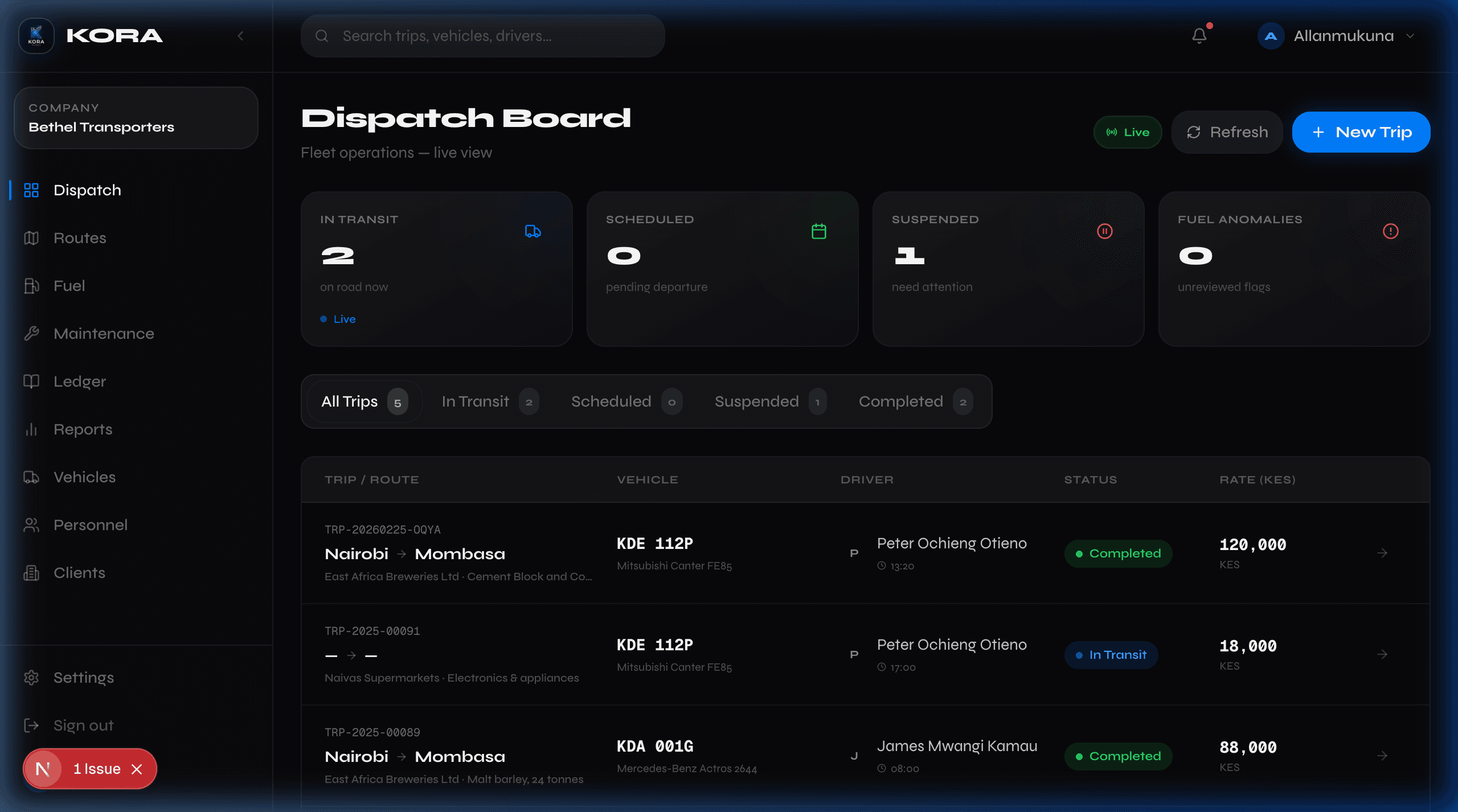Image resolution: width=1458 pixels, height=812 pixels.
Task: Open trip TRP-2025-00091 arrow
Action: 1382,654
